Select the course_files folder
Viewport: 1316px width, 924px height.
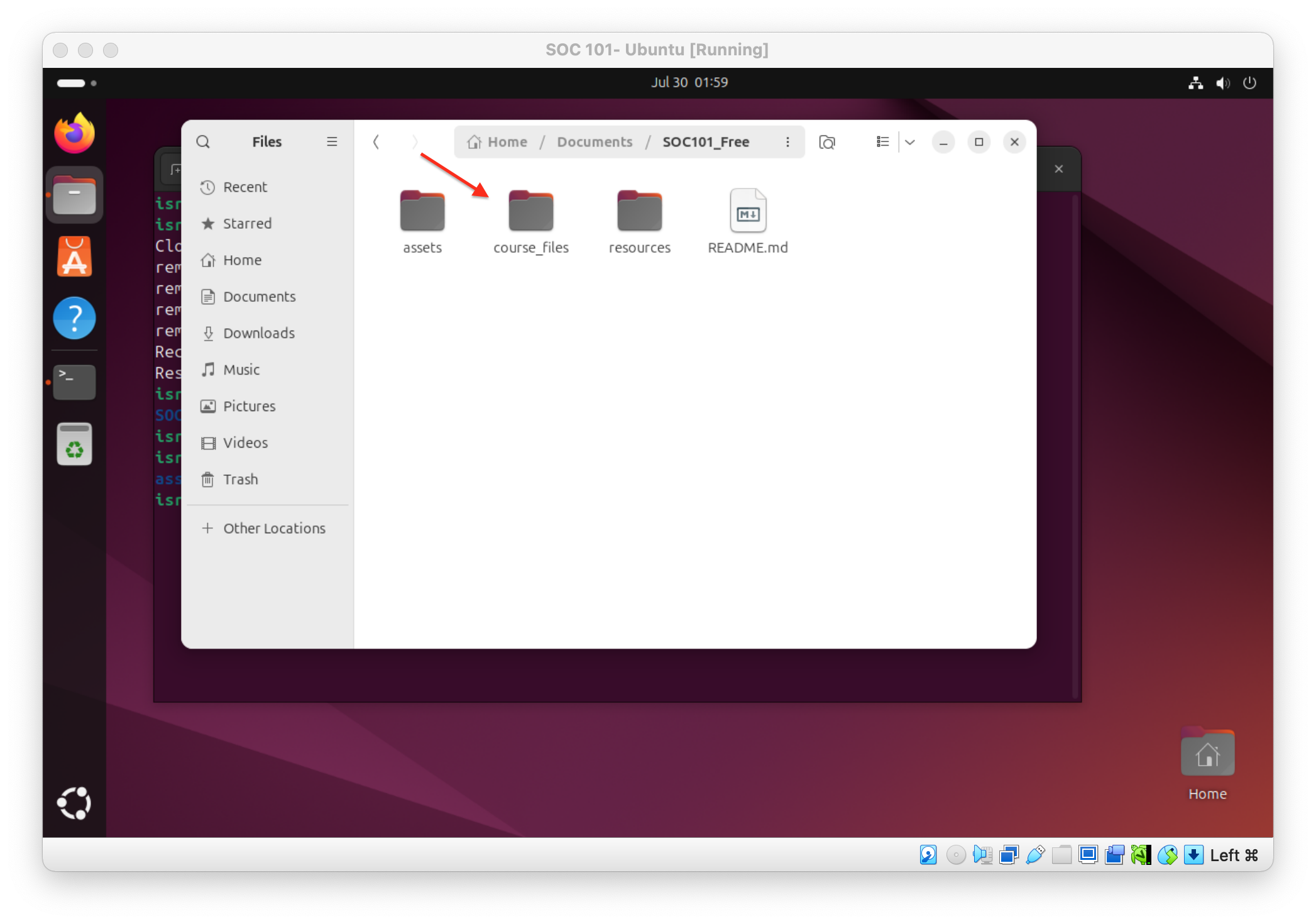point(531,221)
